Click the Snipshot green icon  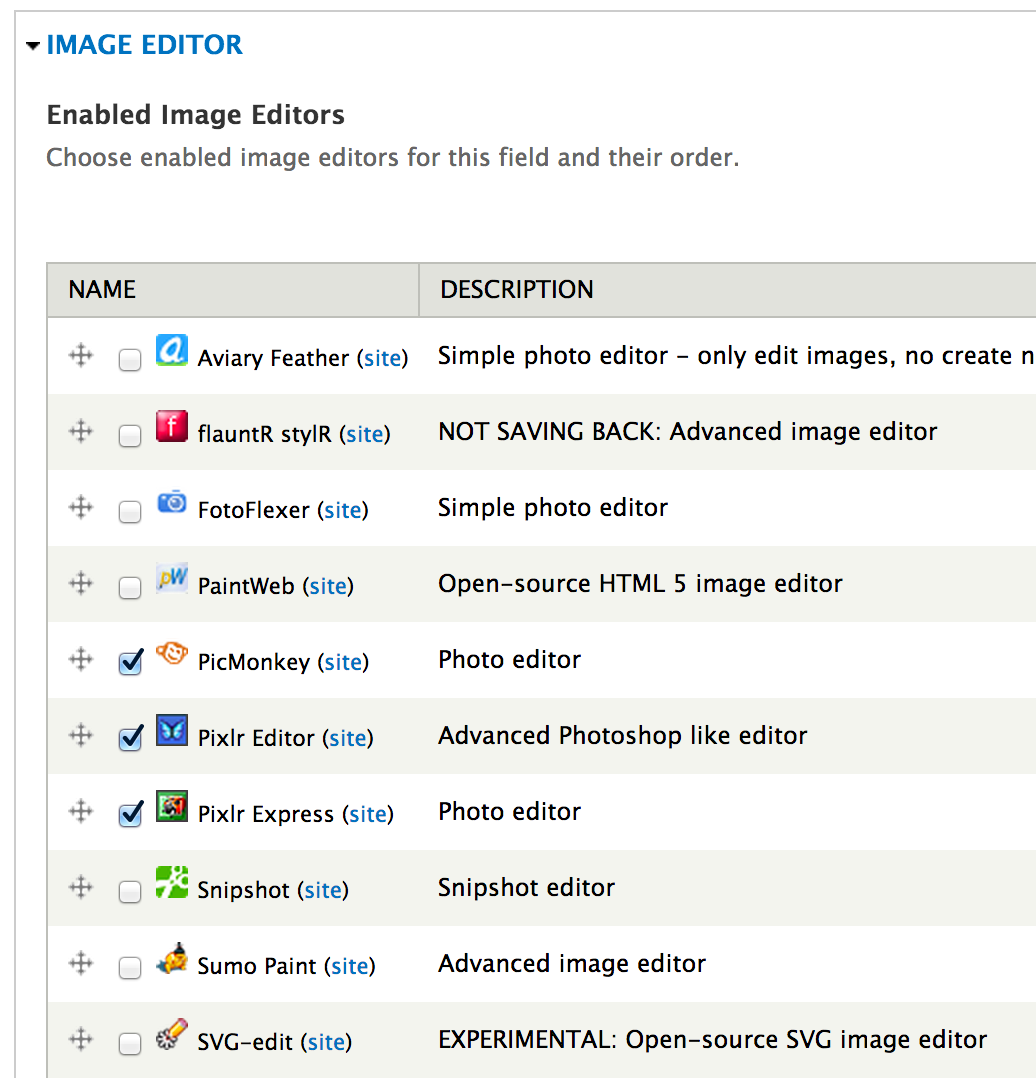point(172,882)
